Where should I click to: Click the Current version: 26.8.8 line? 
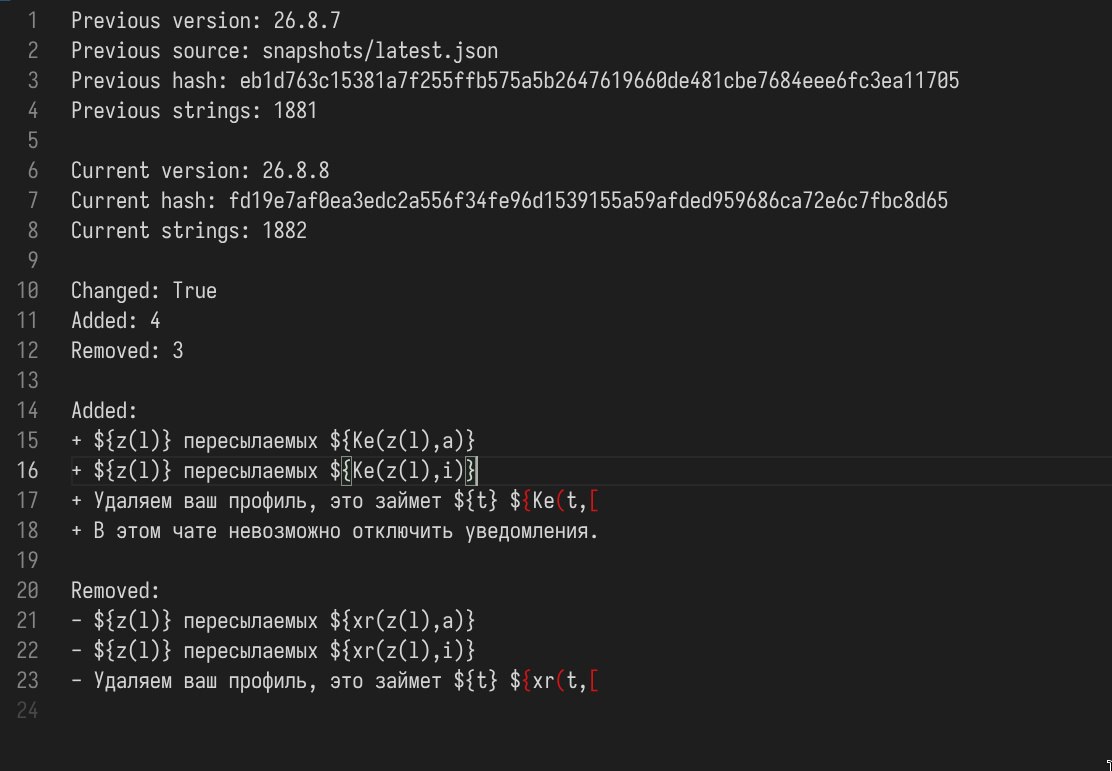[x=200, y=171]
